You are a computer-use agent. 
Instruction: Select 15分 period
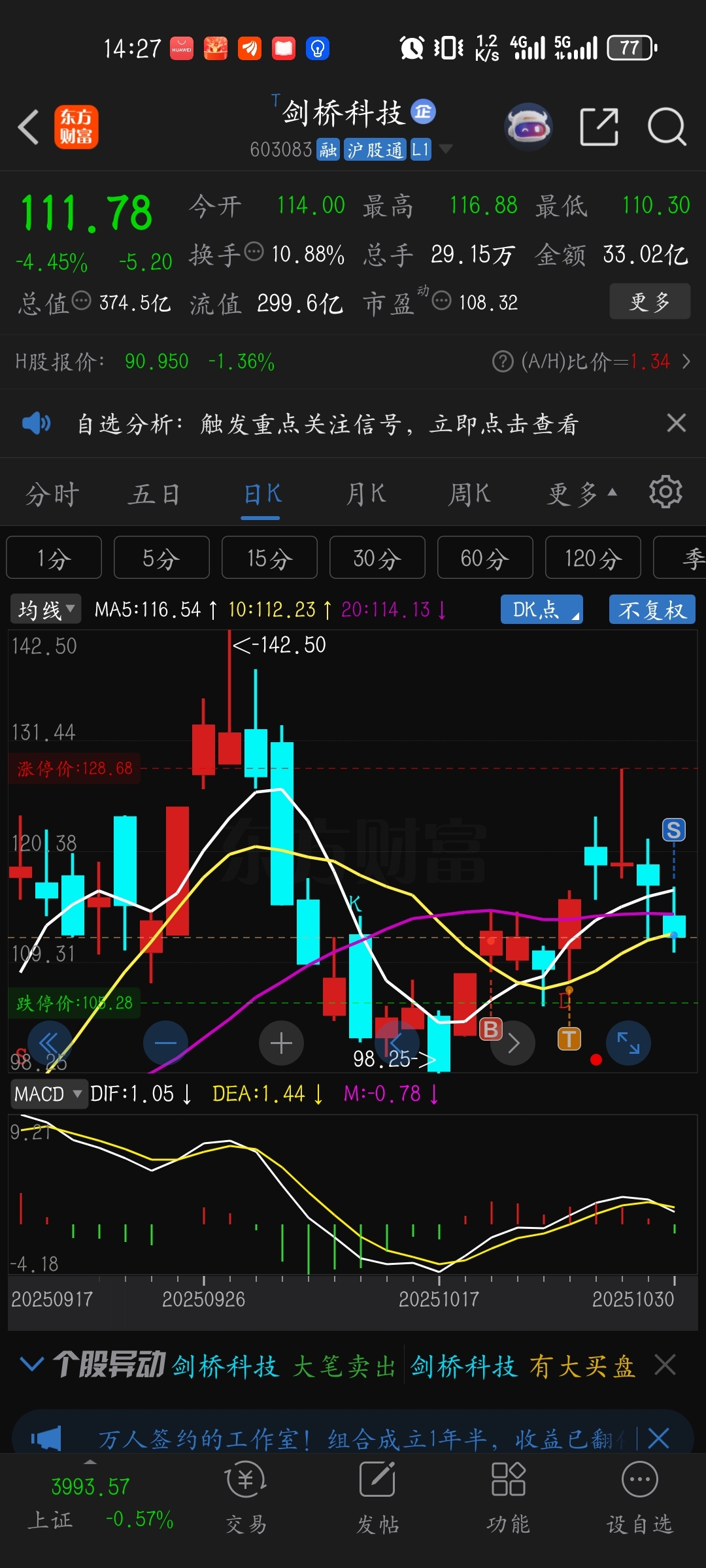pyautogui.click(x=269, y=558)
